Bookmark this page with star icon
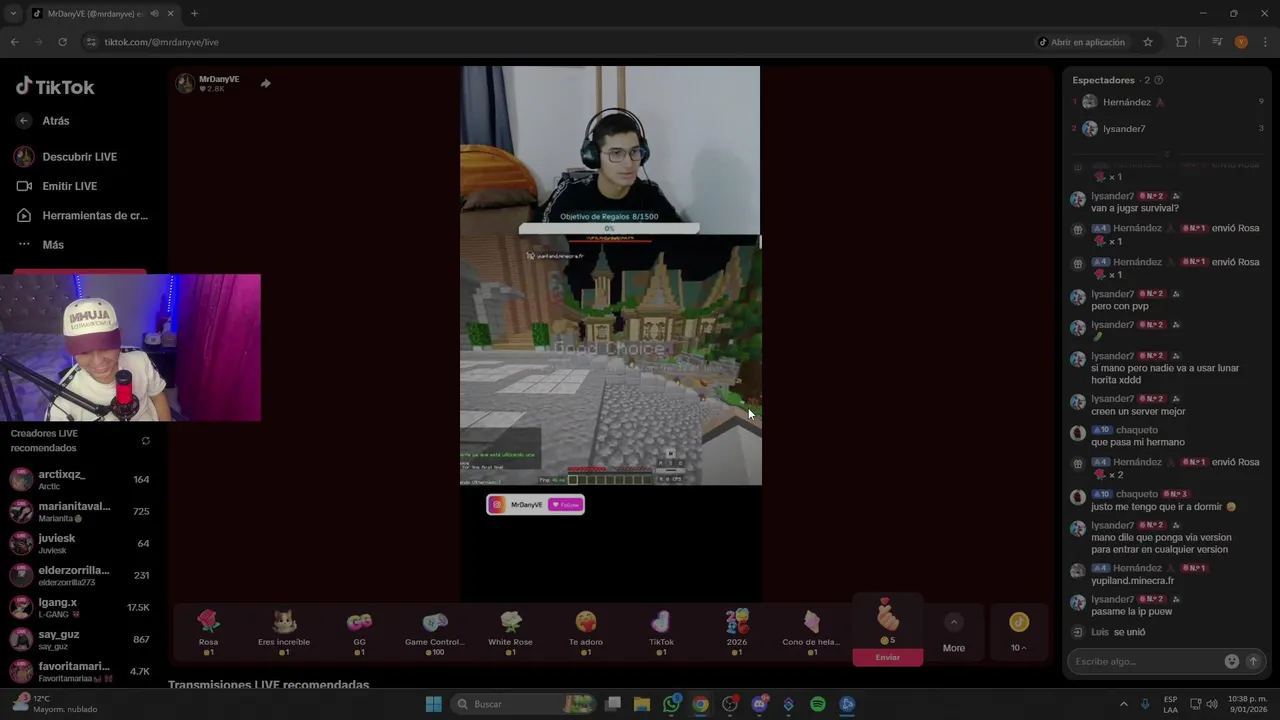 [1148, 42]
